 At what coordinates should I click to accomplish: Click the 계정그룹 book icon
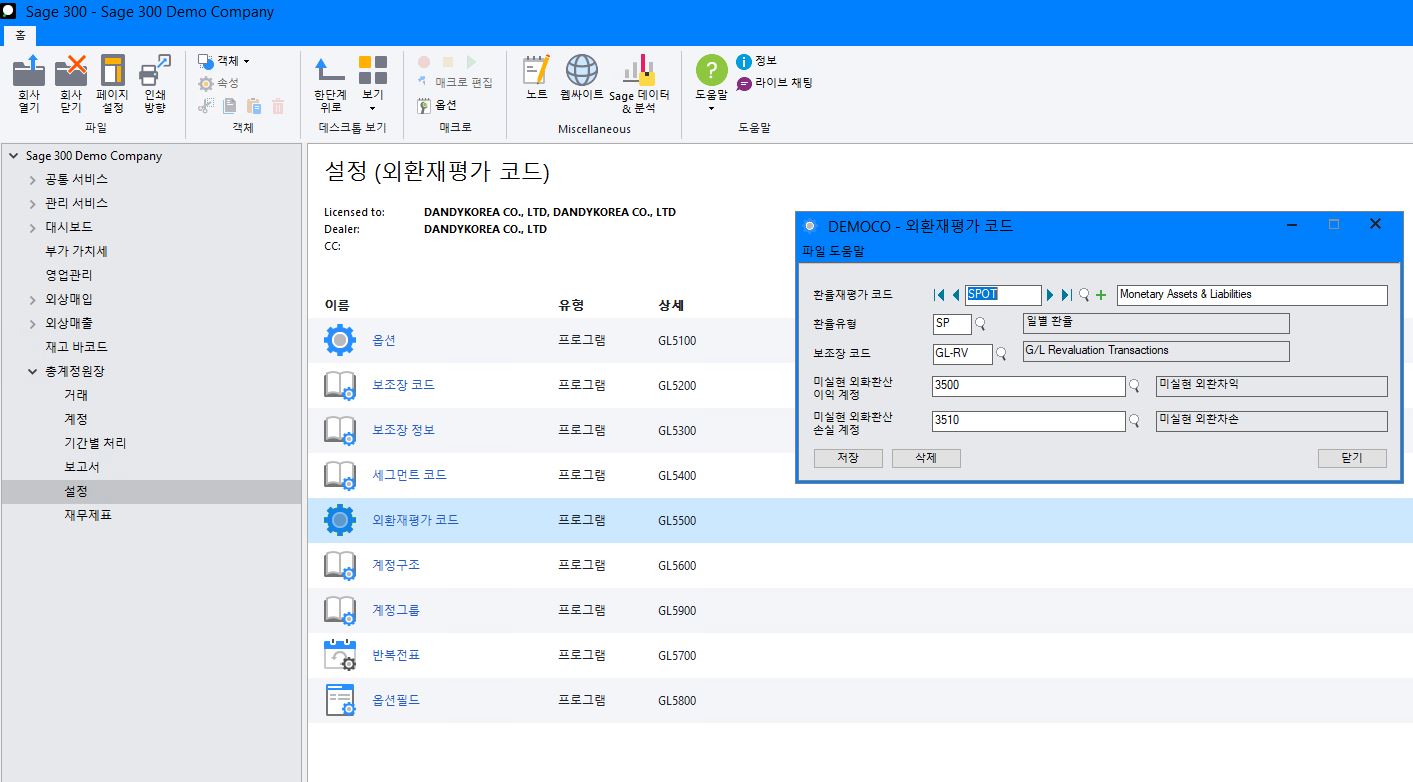click(340, 610)
